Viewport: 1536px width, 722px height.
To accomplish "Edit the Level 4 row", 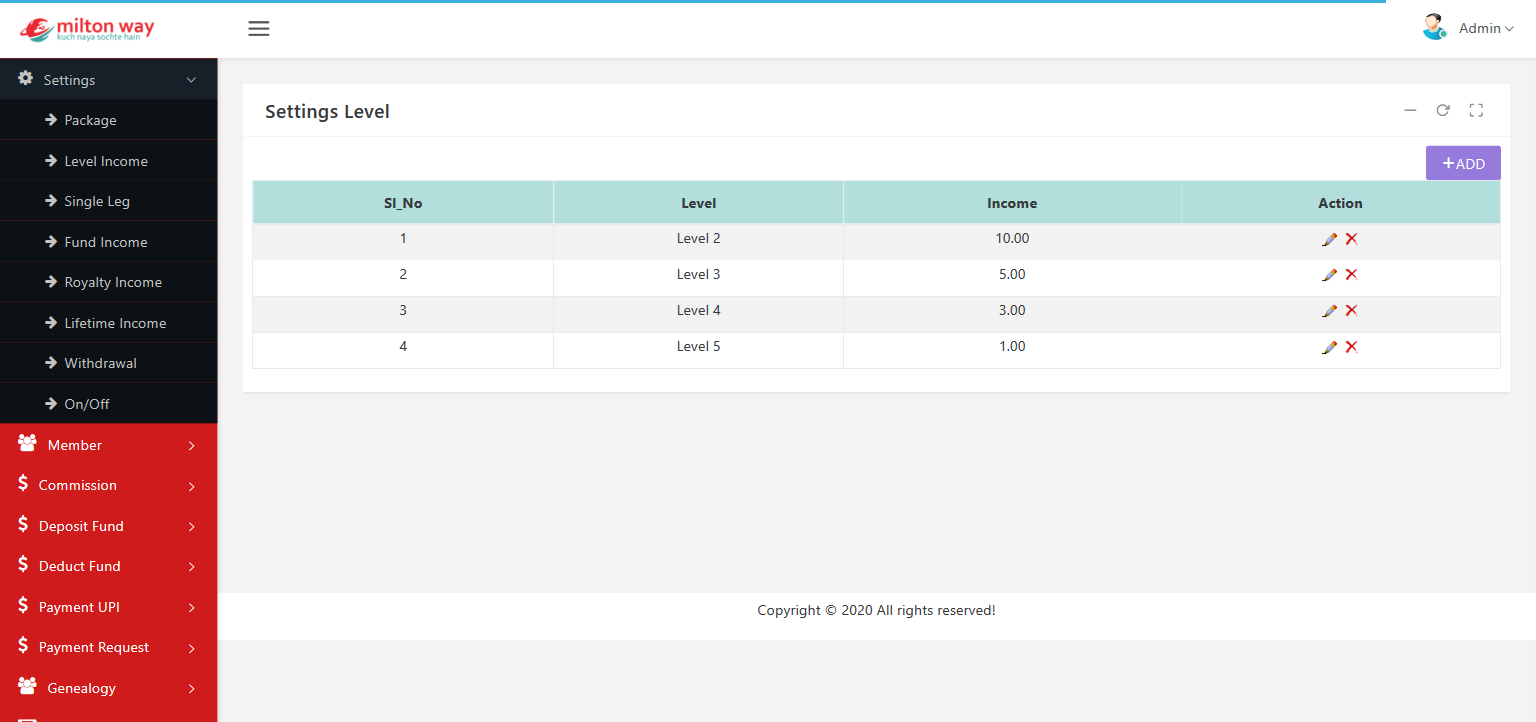I will (1329, 311).
